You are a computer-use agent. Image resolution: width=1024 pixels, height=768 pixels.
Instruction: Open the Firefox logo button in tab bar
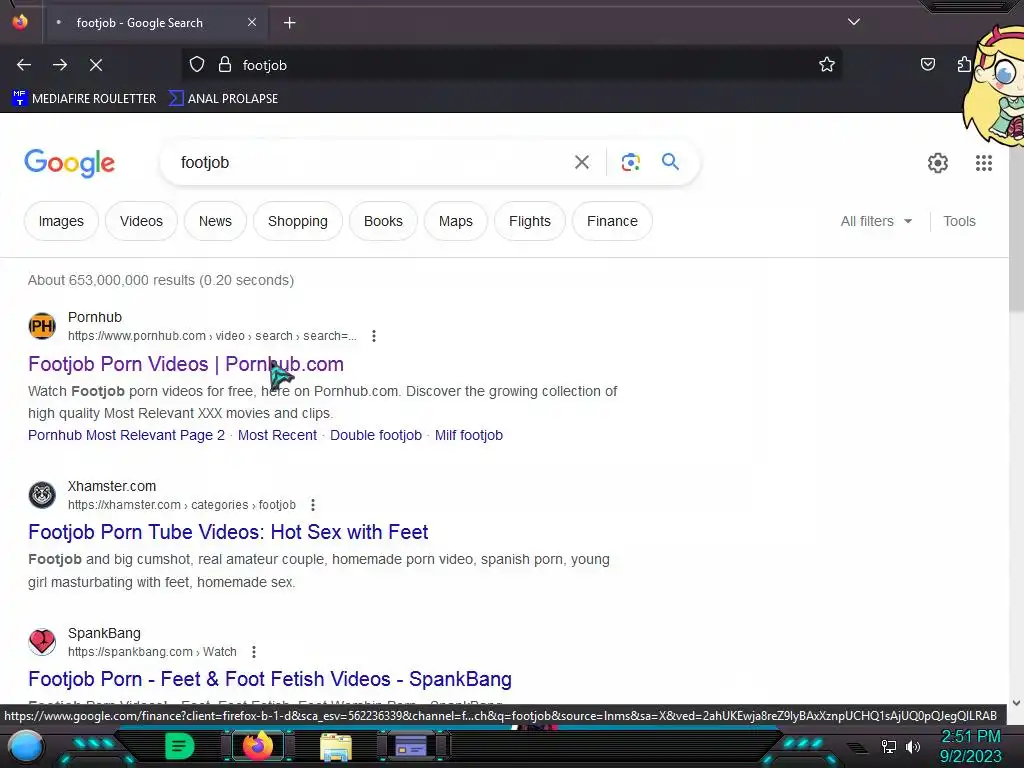20,22
